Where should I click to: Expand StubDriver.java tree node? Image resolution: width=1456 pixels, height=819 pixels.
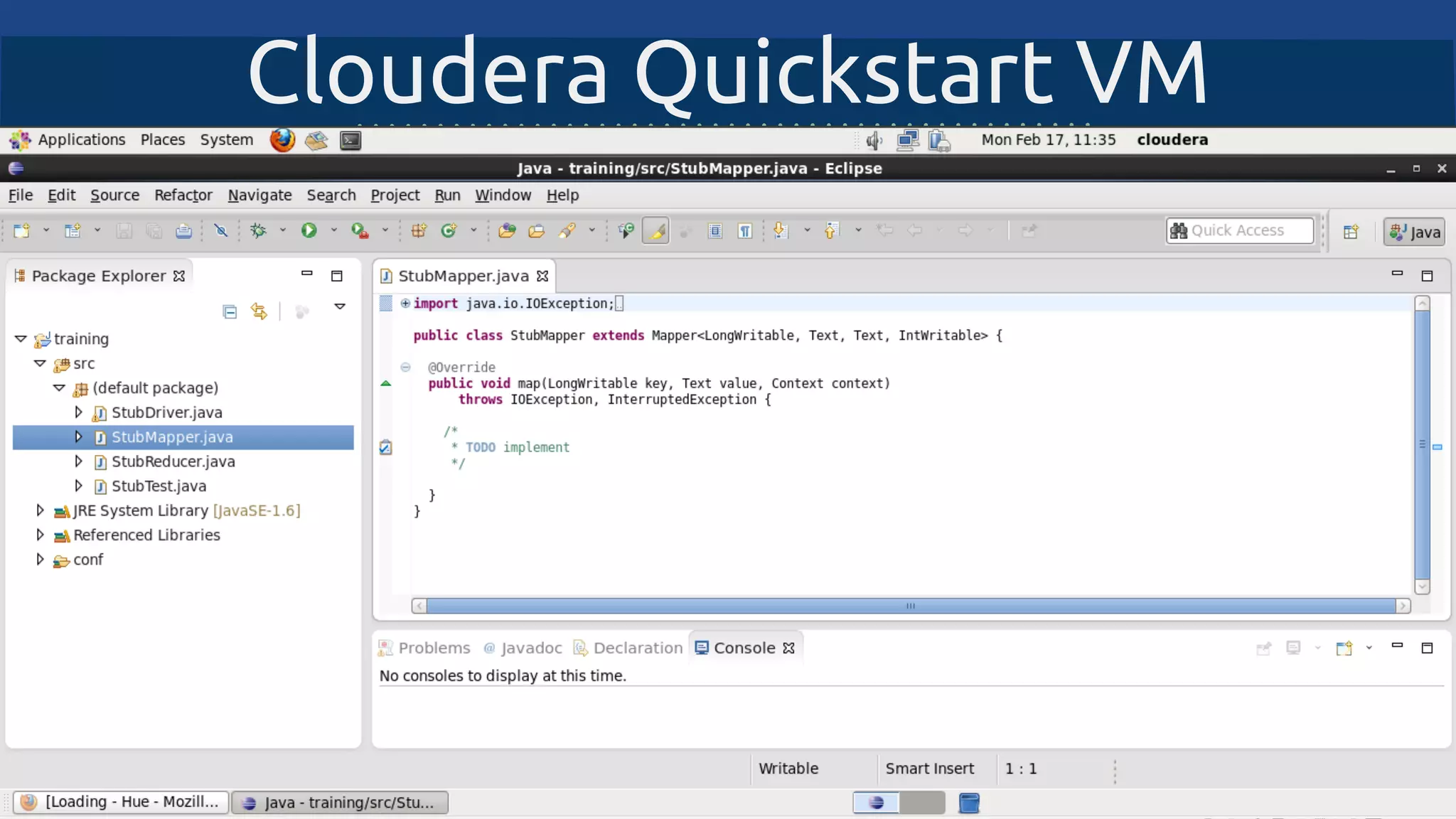click(x=79, y=412)
